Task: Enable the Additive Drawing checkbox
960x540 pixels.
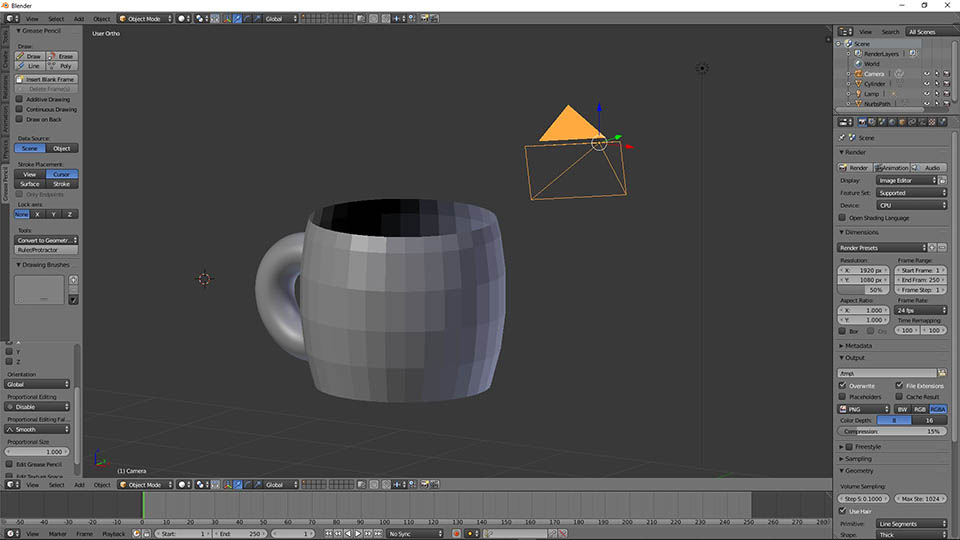Action: pos(20,99)
